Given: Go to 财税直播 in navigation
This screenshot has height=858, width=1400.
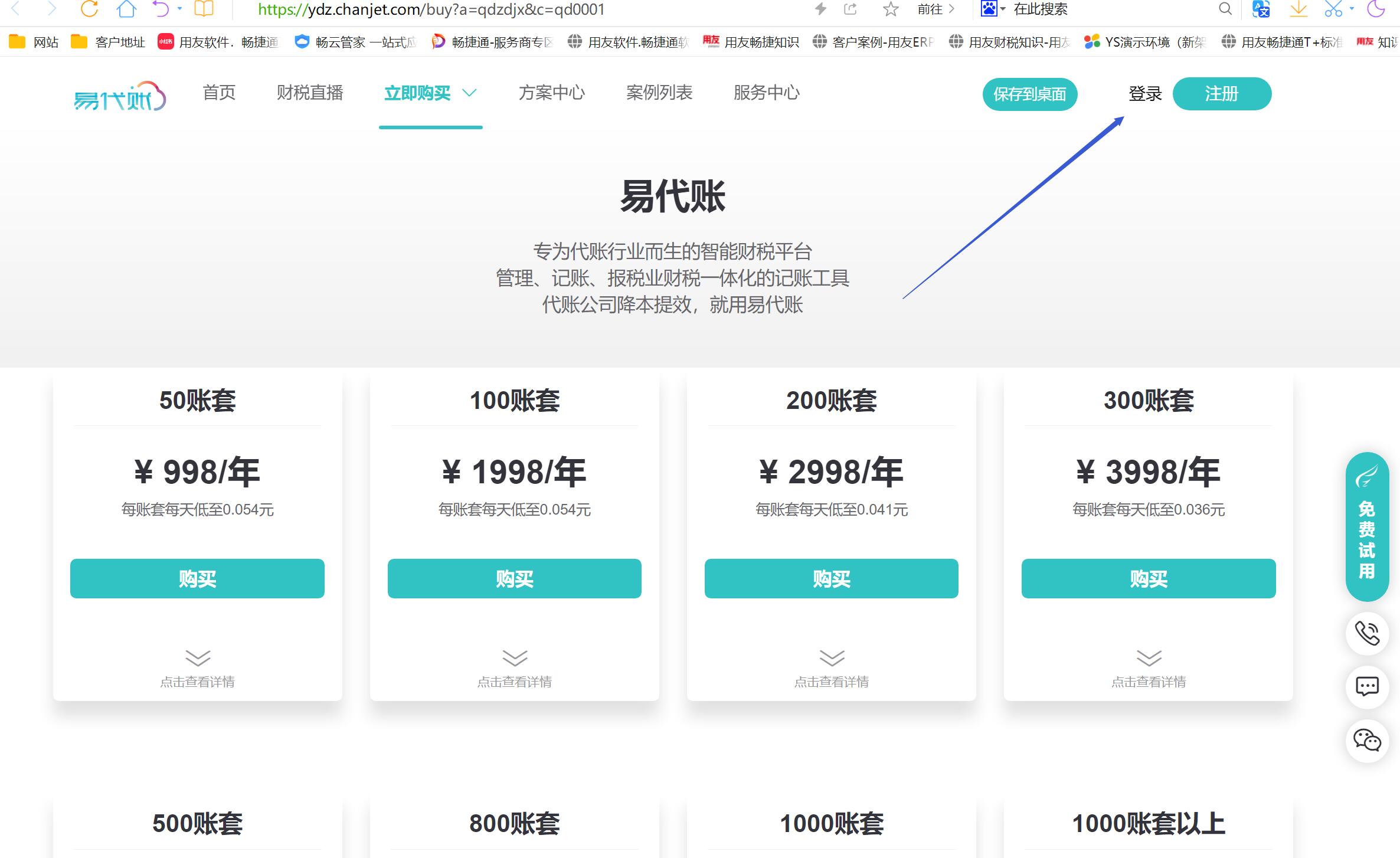Looking at the screenshot, I should point(310,93).
